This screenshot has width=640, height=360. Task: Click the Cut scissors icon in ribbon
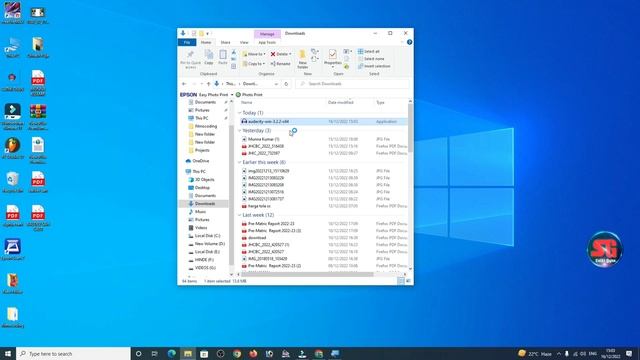pos(233,52)
